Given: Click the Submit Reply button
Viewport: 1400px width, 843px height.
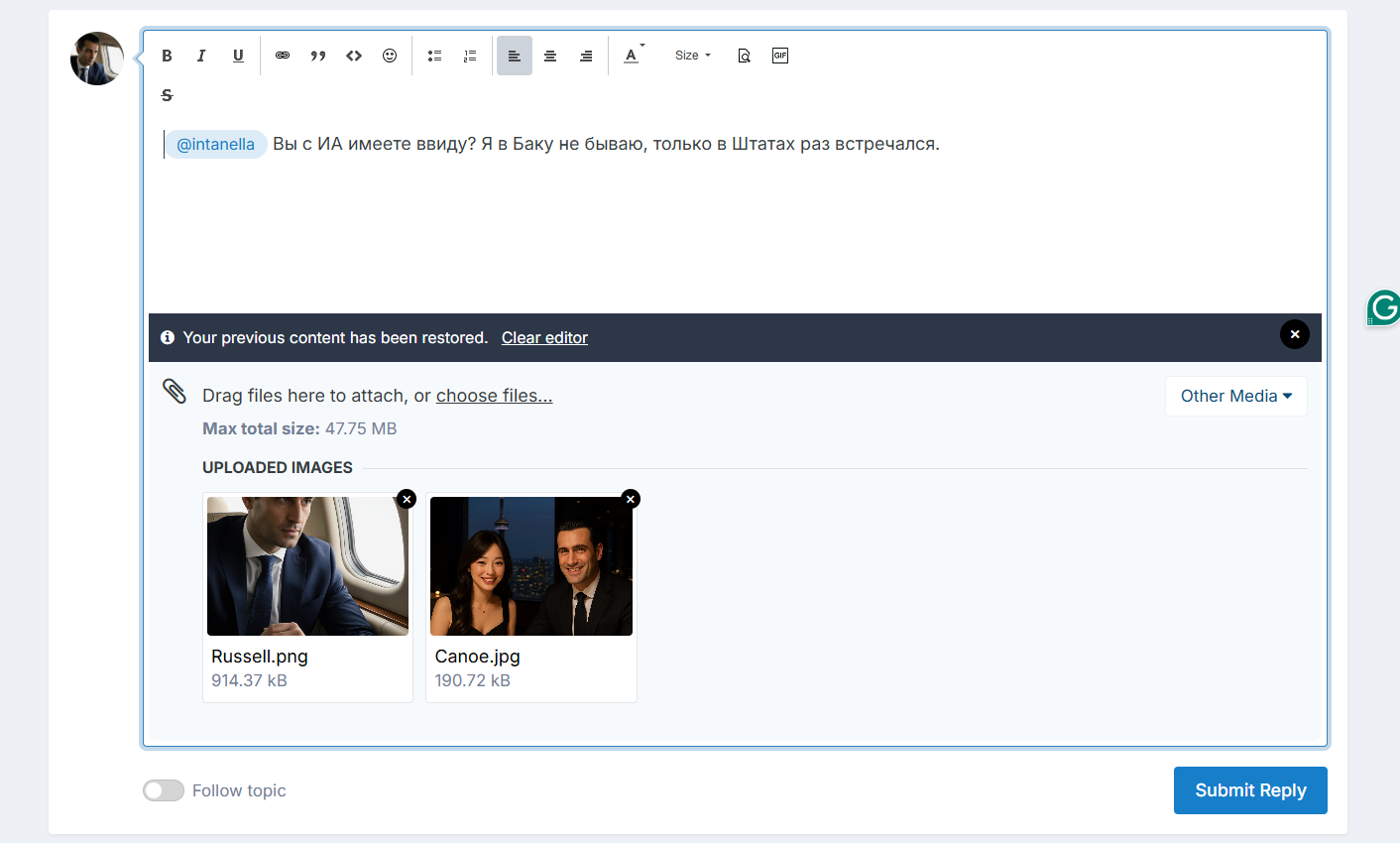Looking at the screenshot, I should [1249, 790].
